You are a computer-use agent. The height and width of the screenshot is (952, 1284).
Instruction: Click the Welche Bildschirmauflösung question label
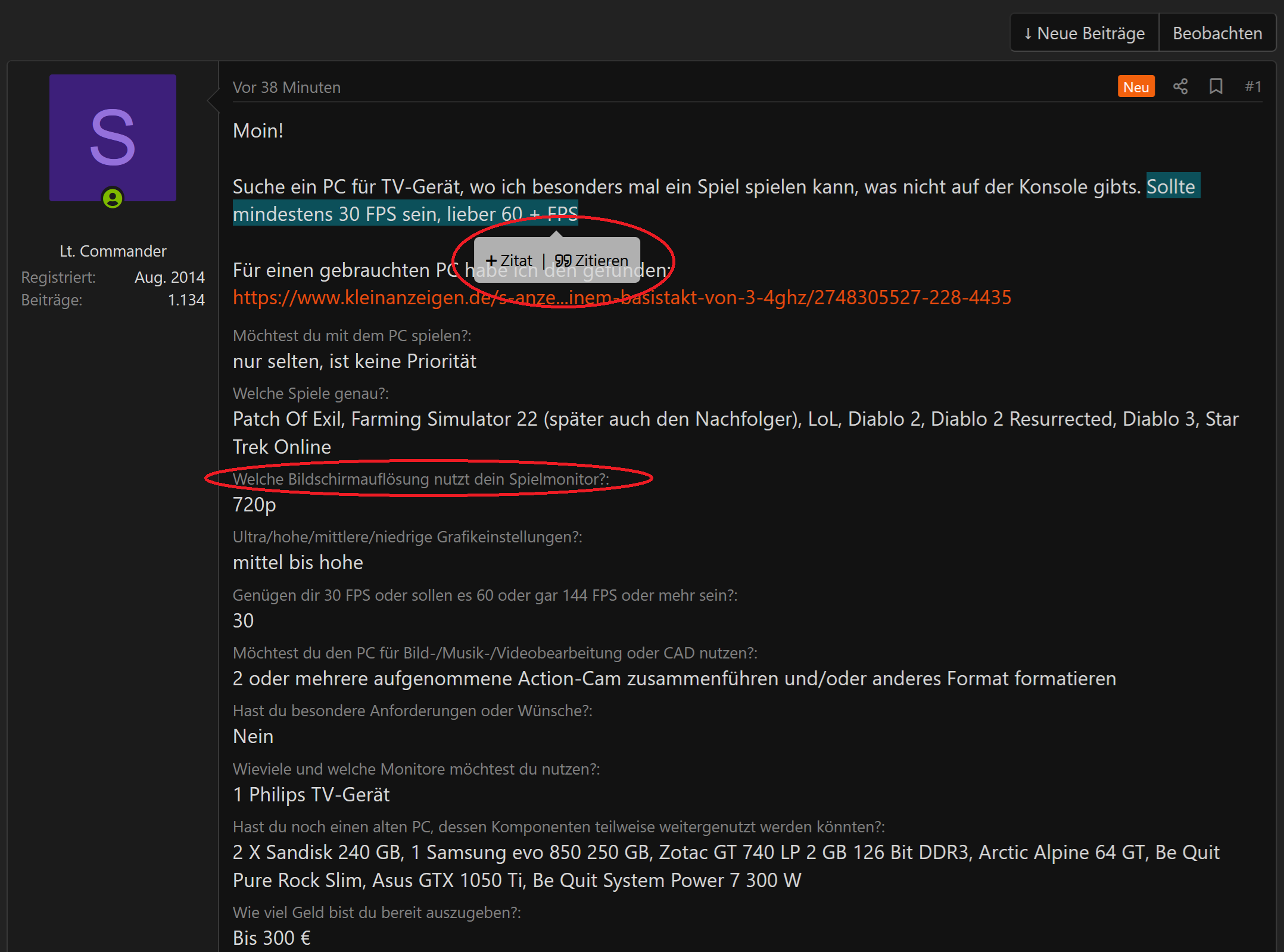[420, 479]
